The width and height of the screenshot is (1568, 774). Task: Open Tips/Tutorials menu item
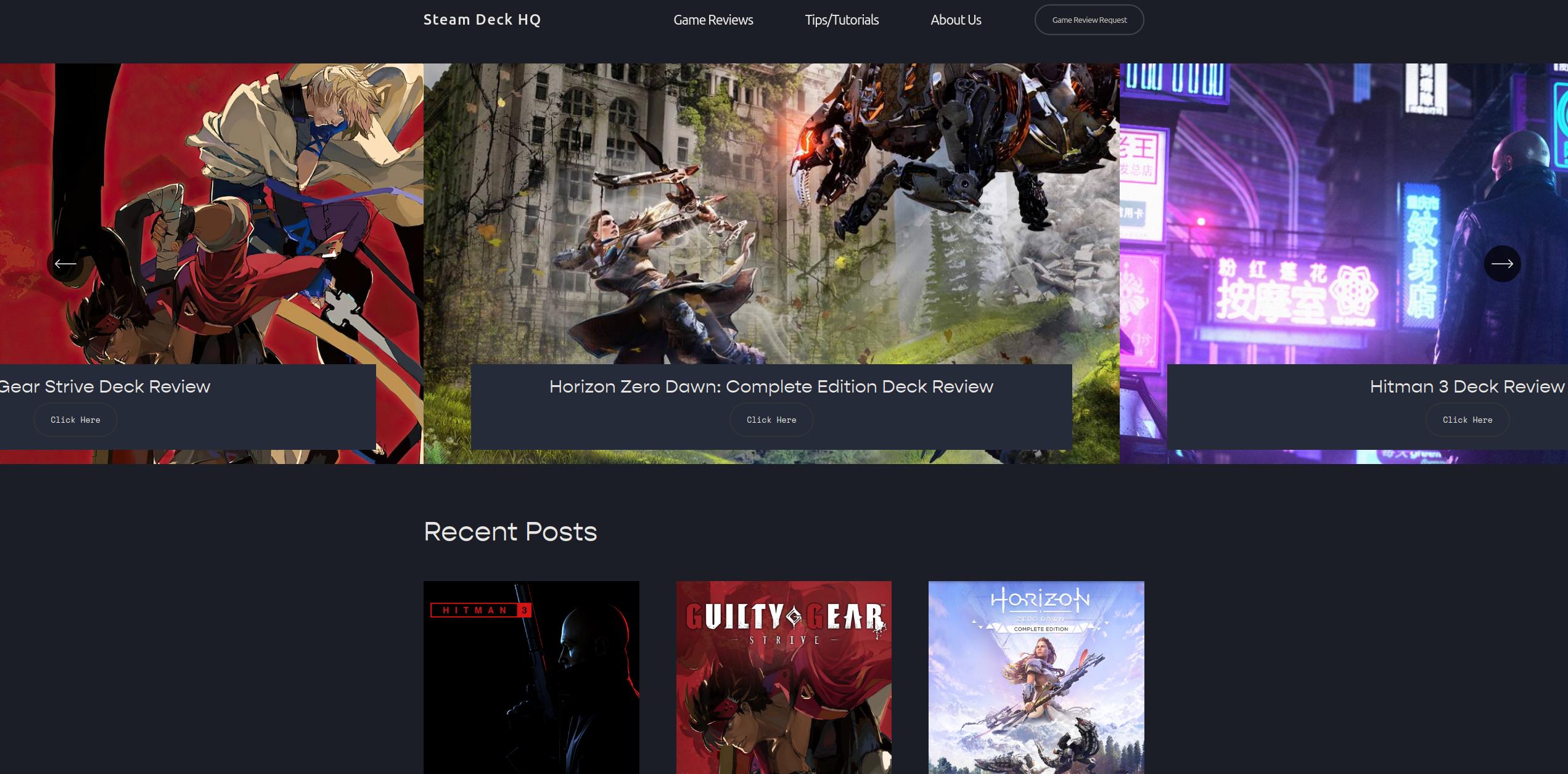click(842, 20)
